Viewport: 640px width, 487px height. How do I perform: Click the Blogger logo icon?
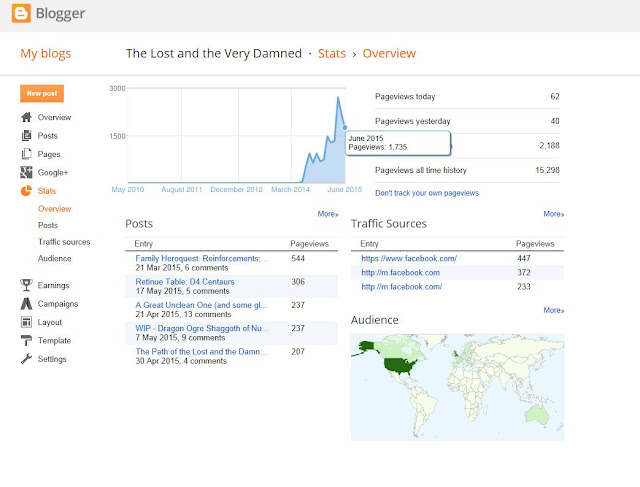click(x=21, y=13)
